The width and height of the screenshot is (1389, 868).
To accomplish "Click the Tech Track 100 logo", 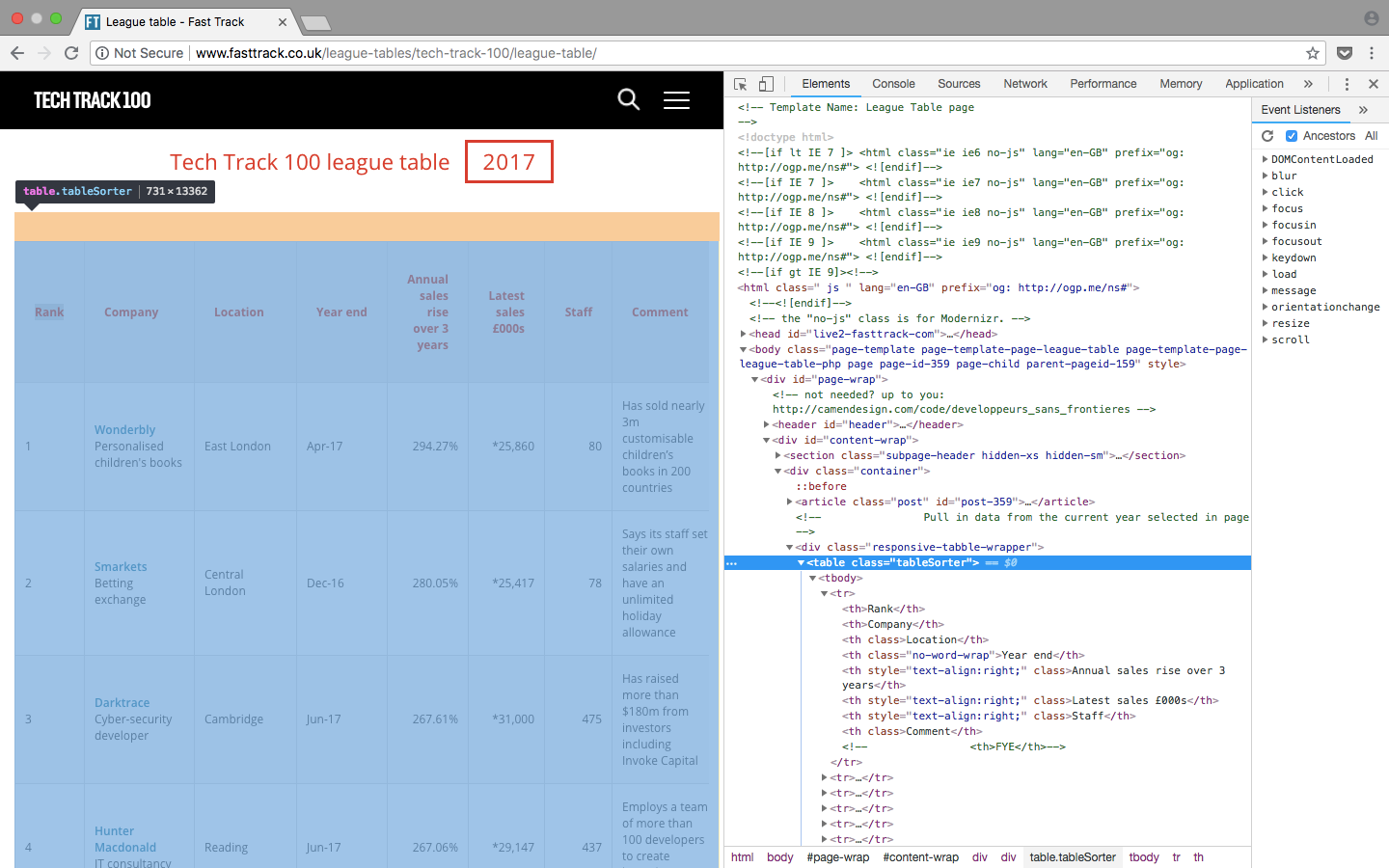I will pyautogui.click(x=93, y=100).
